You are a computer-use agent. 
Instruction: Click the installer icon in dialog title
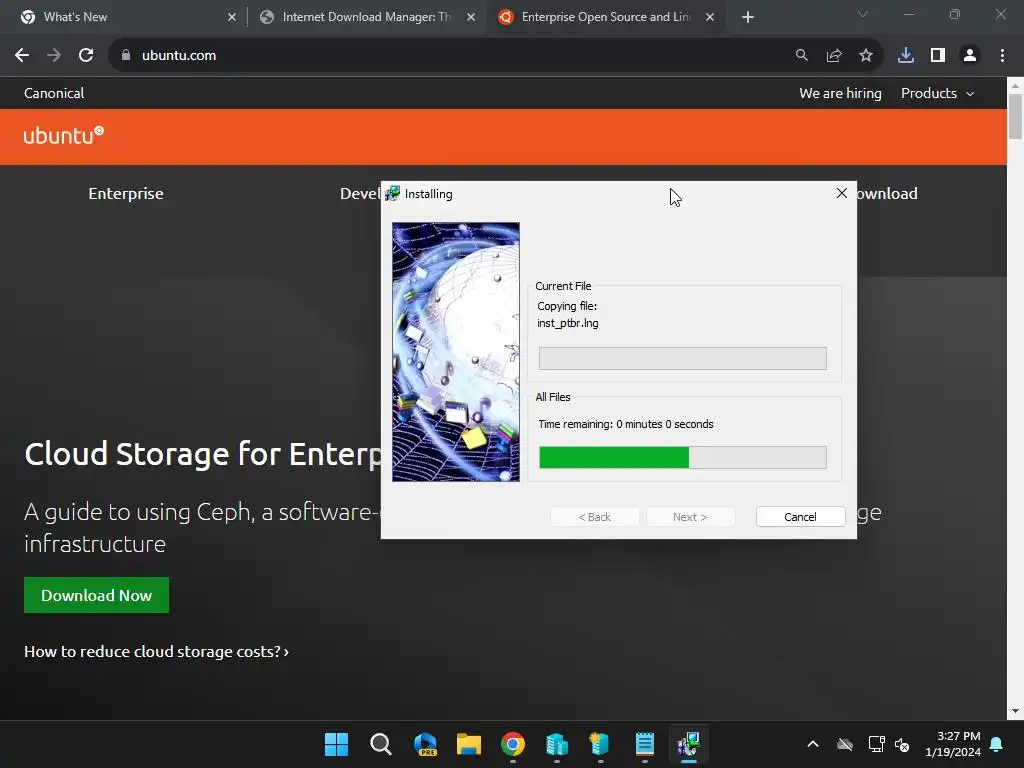point(392,194)
